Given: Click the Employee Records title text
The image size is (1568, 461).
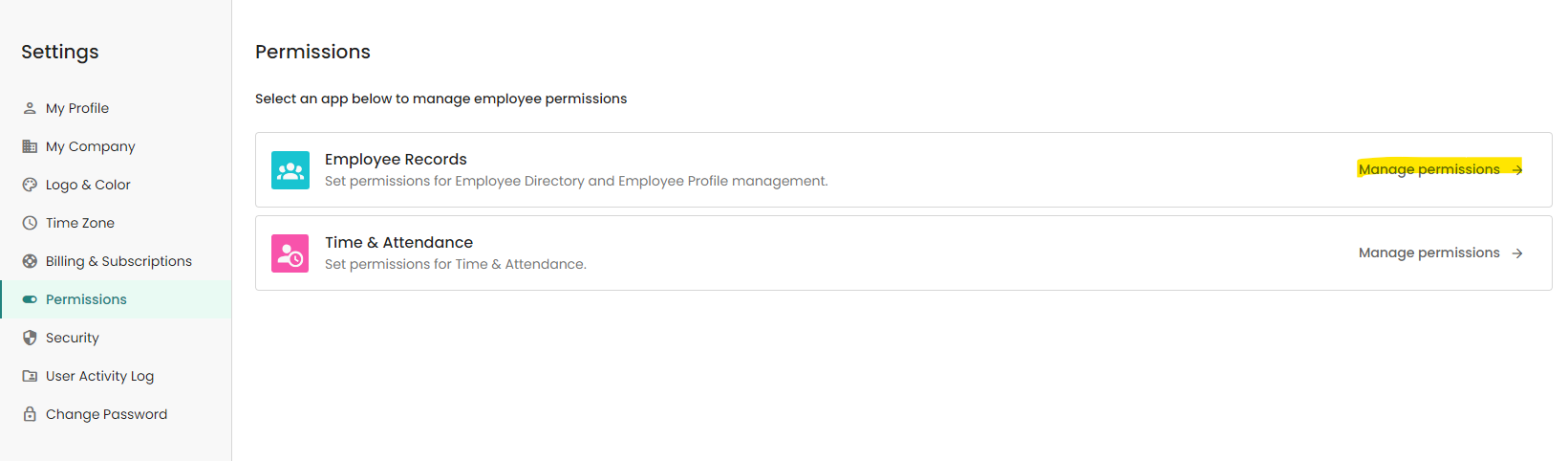Looking at the screenshot, I should 396,159.
